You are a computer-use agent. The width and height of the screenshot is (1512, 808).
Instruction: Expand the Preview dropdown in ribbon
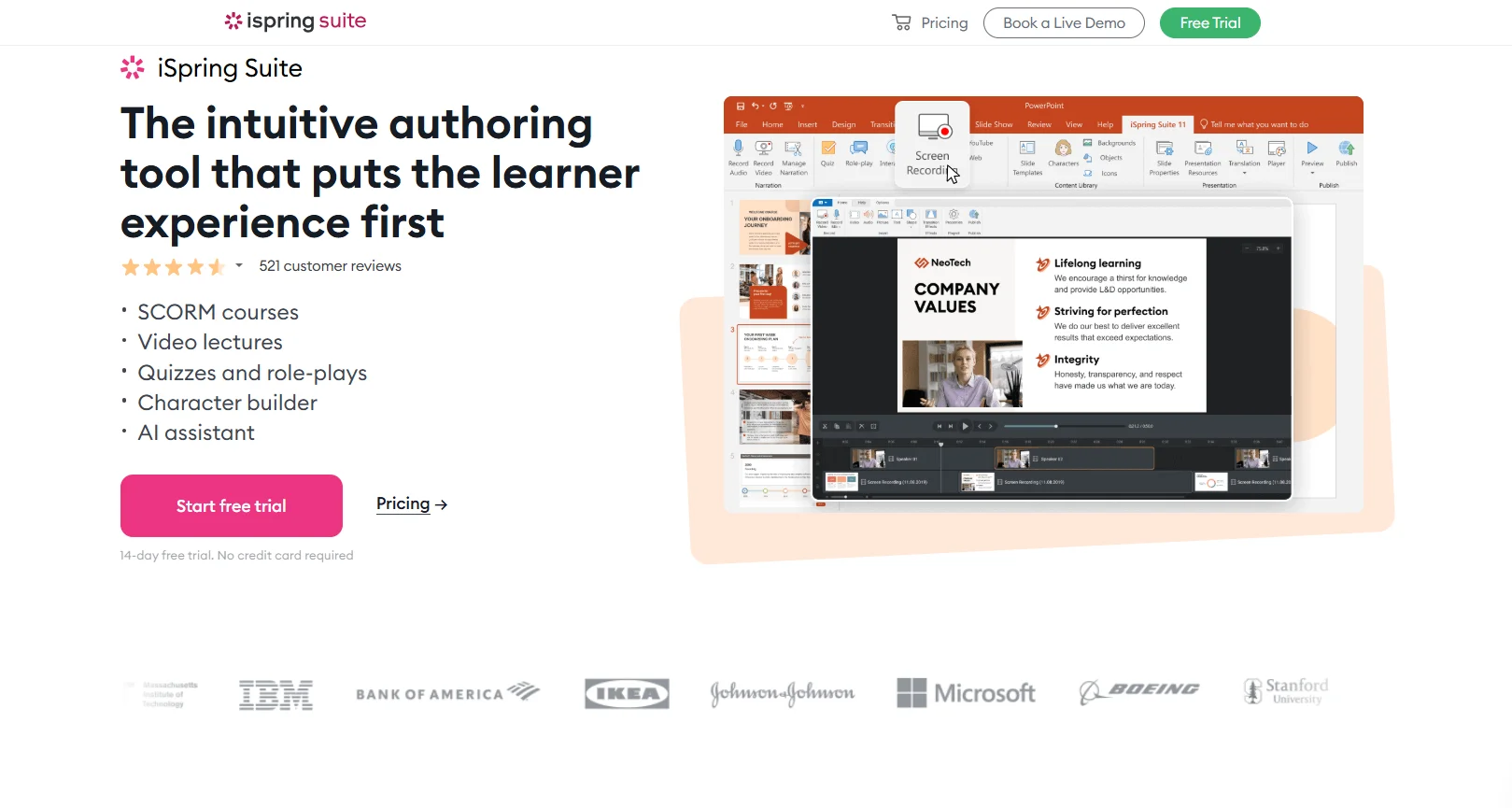(1312, 173)
